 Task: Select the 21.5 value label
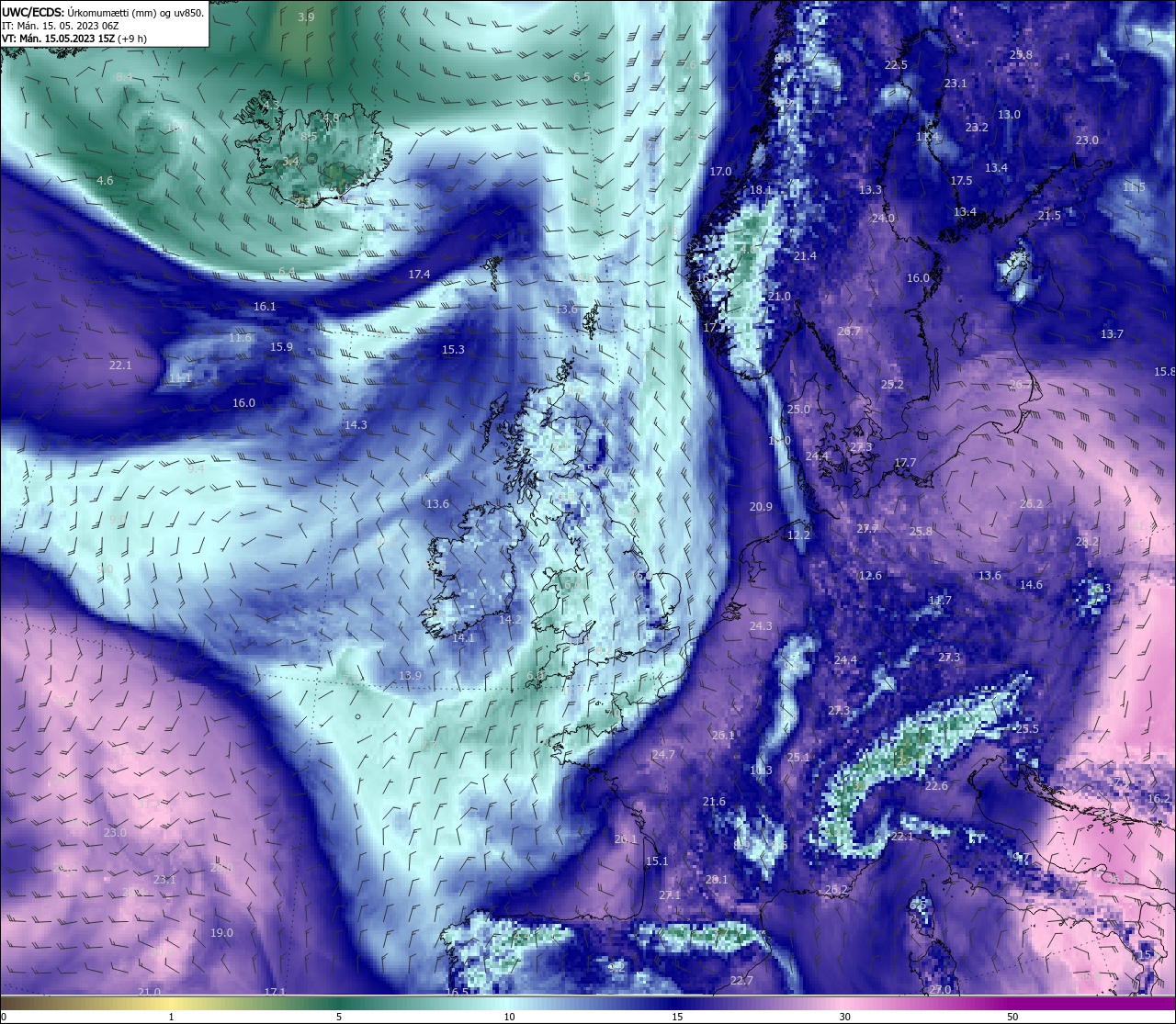pyautogui.click(x=1049, y=216)
